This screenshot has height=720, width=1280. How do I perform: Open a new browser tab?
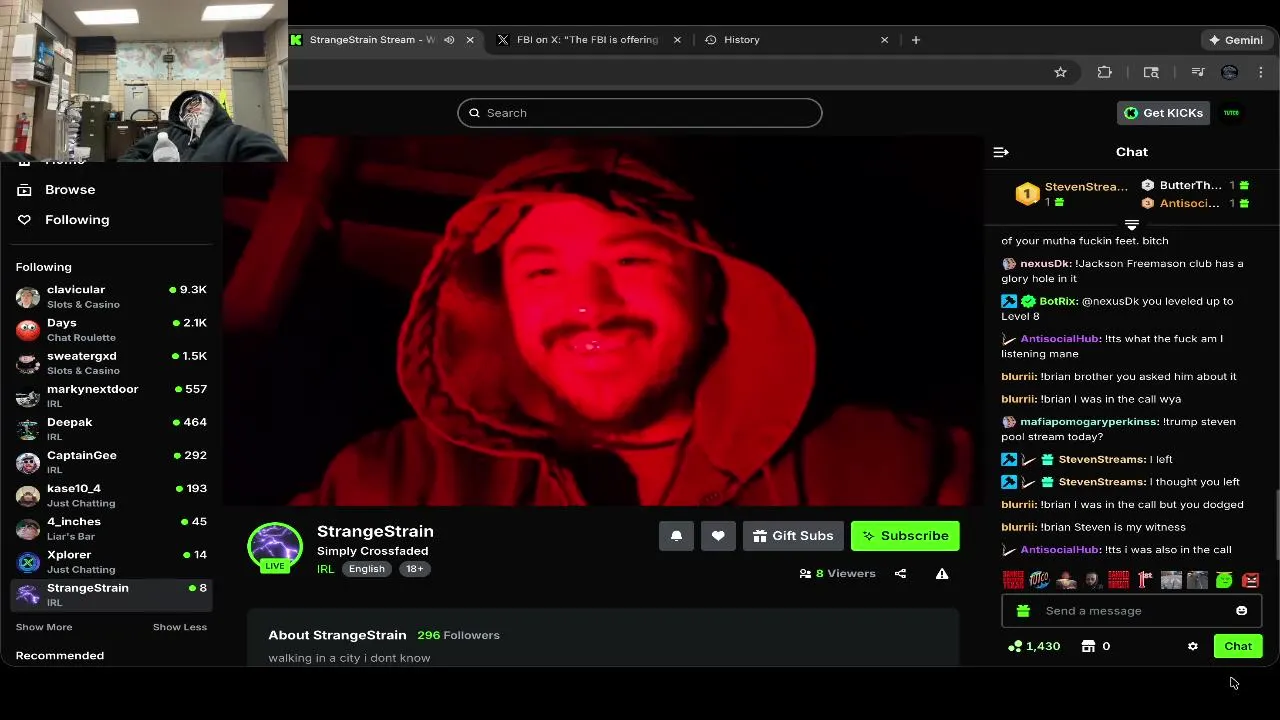coord(916,40)
